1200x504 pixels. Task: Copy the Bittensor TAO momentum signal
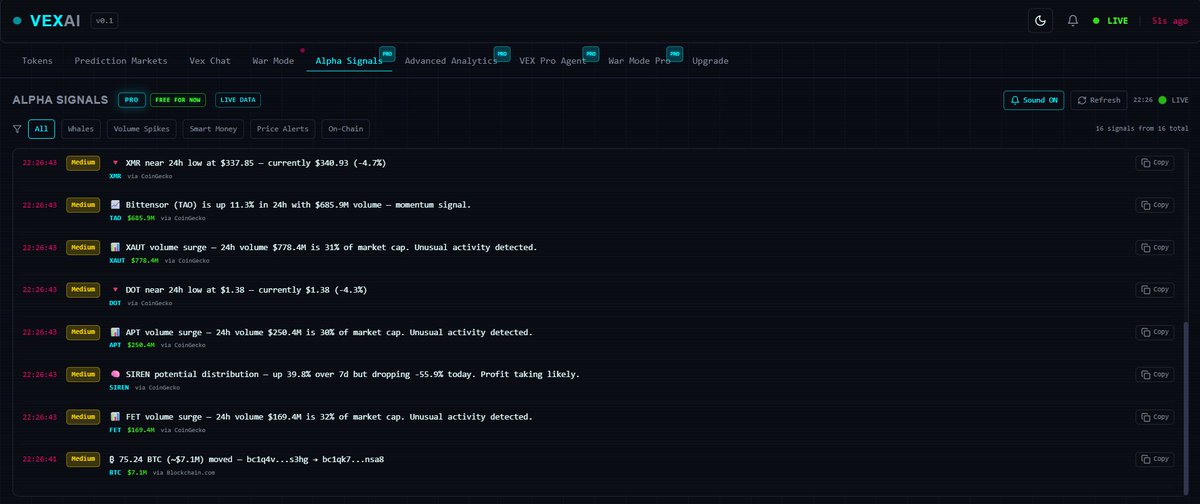click(1154, 205)
